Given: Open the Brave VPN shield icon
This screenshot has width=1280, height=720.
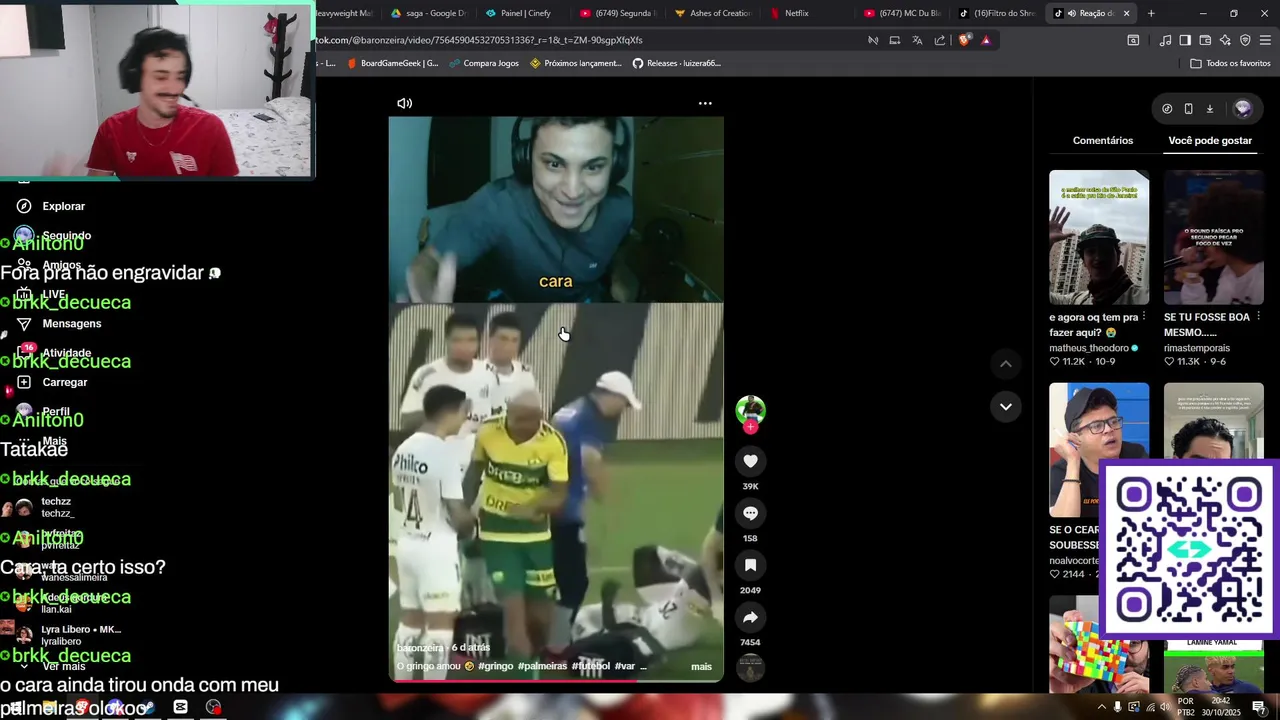Looking at the screenshot, I should tap(1245, 40).
